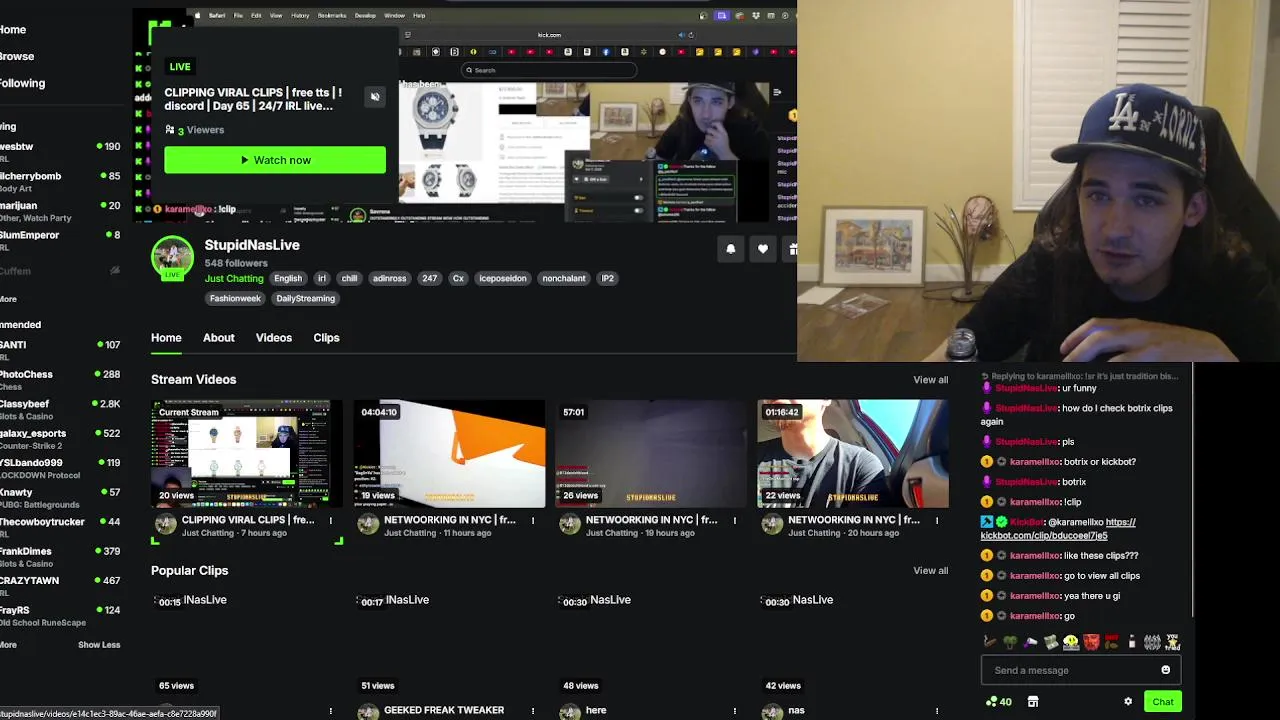Open Browse in the left sidebar
The height and width of the screenshot is (720, 1280).
point(17,57)
